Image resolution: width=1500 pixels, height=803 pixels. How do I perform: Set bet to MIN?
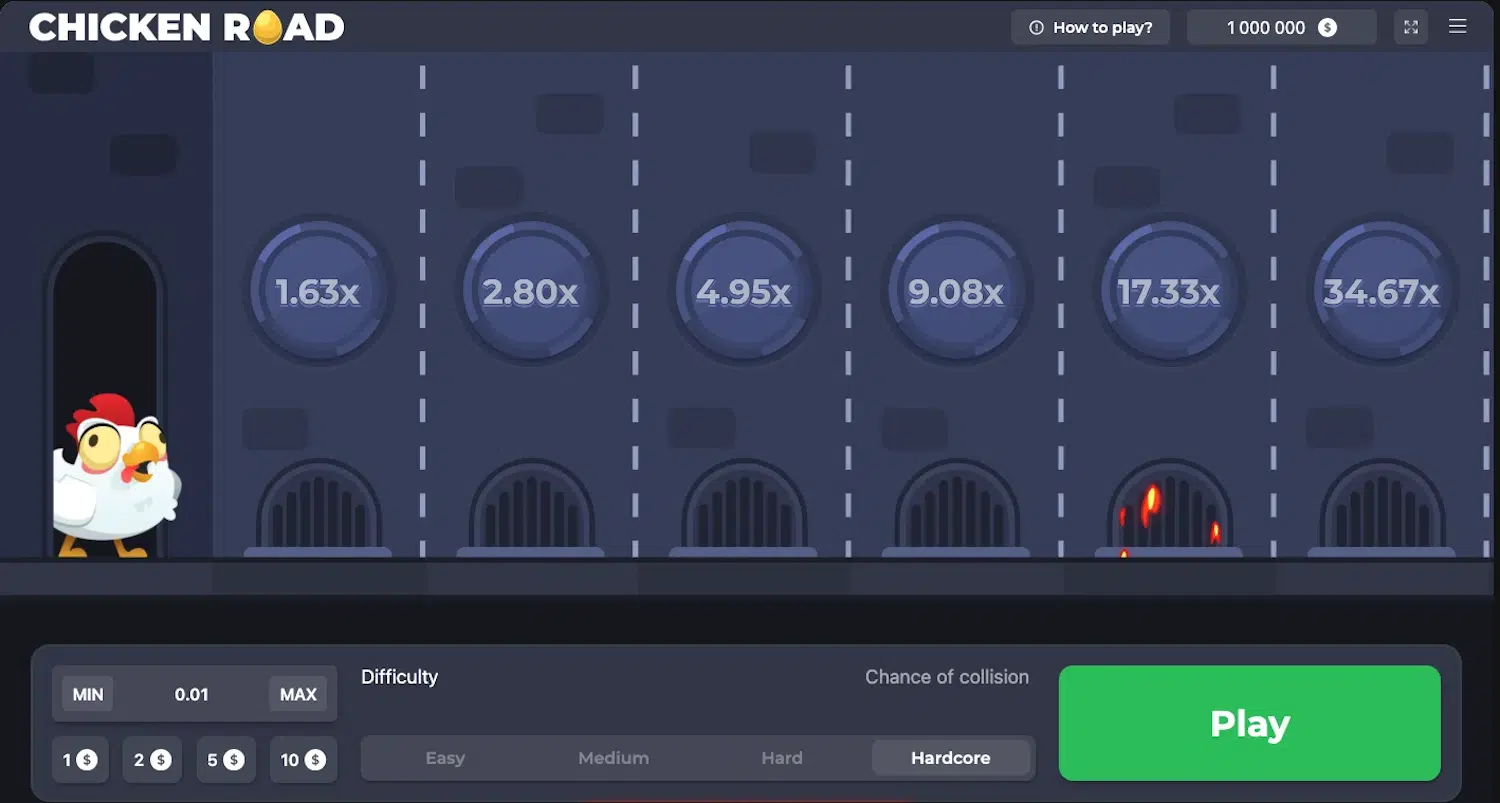point(88,694)
